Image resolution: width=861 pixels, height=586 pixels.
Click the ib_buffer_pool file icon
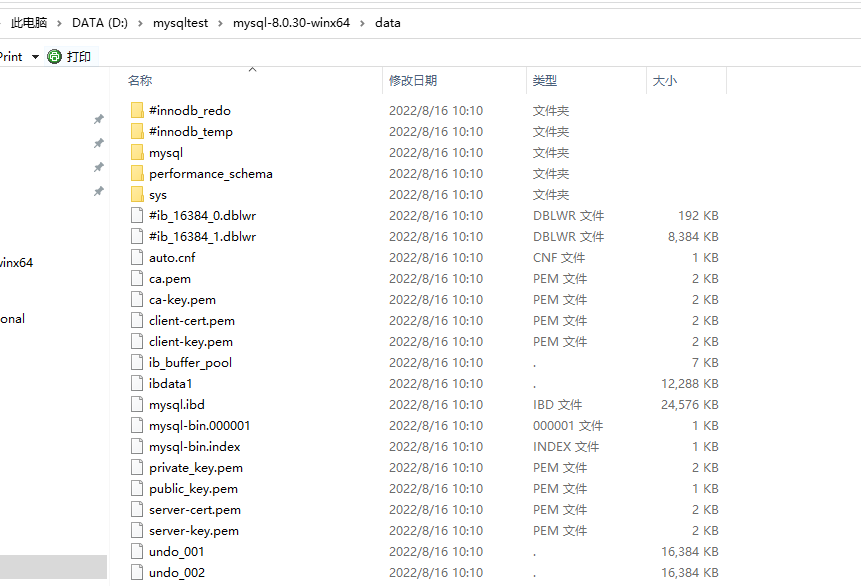(x=137, y=362)
